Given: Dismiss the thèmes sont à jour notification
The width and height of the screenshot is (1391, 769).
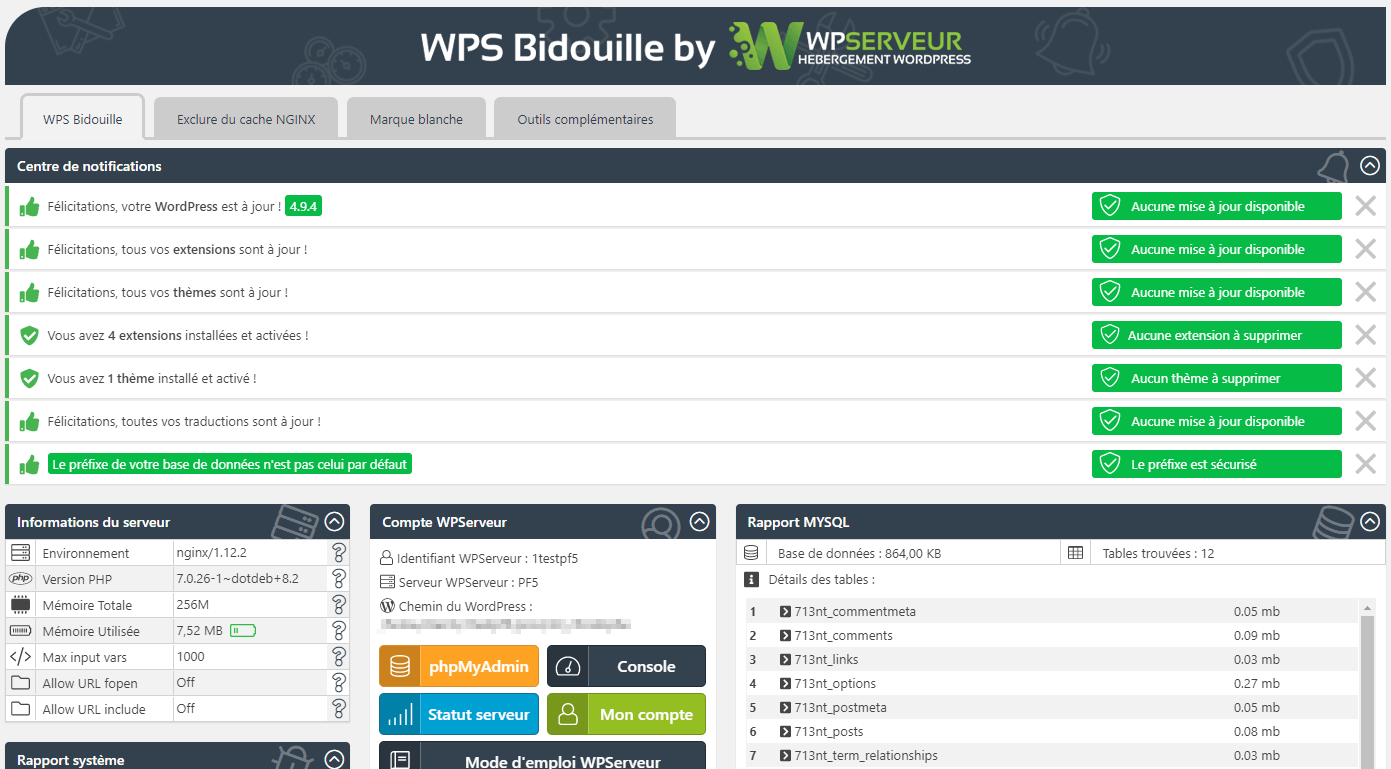Looking at the screenshot, I should pos(1365,292).
